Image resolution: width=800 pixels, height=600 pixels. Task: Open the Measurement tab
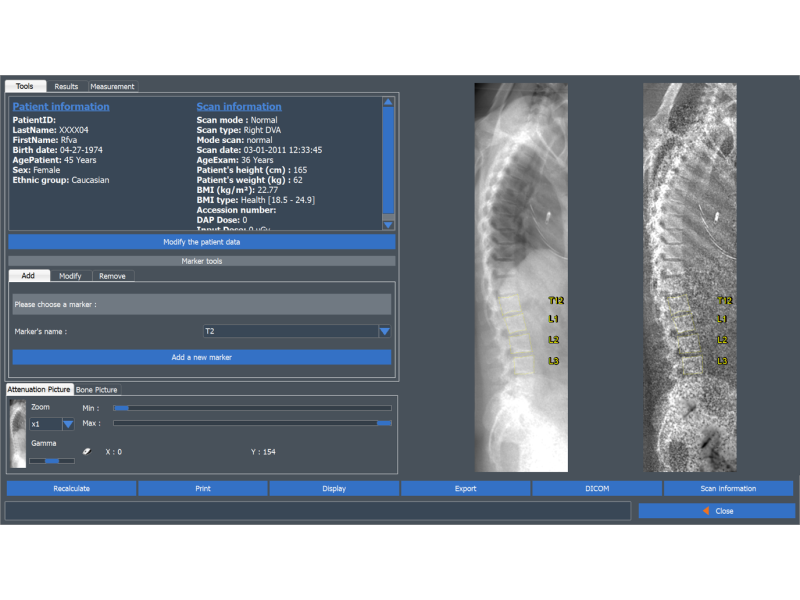click(x=112, y=87)
